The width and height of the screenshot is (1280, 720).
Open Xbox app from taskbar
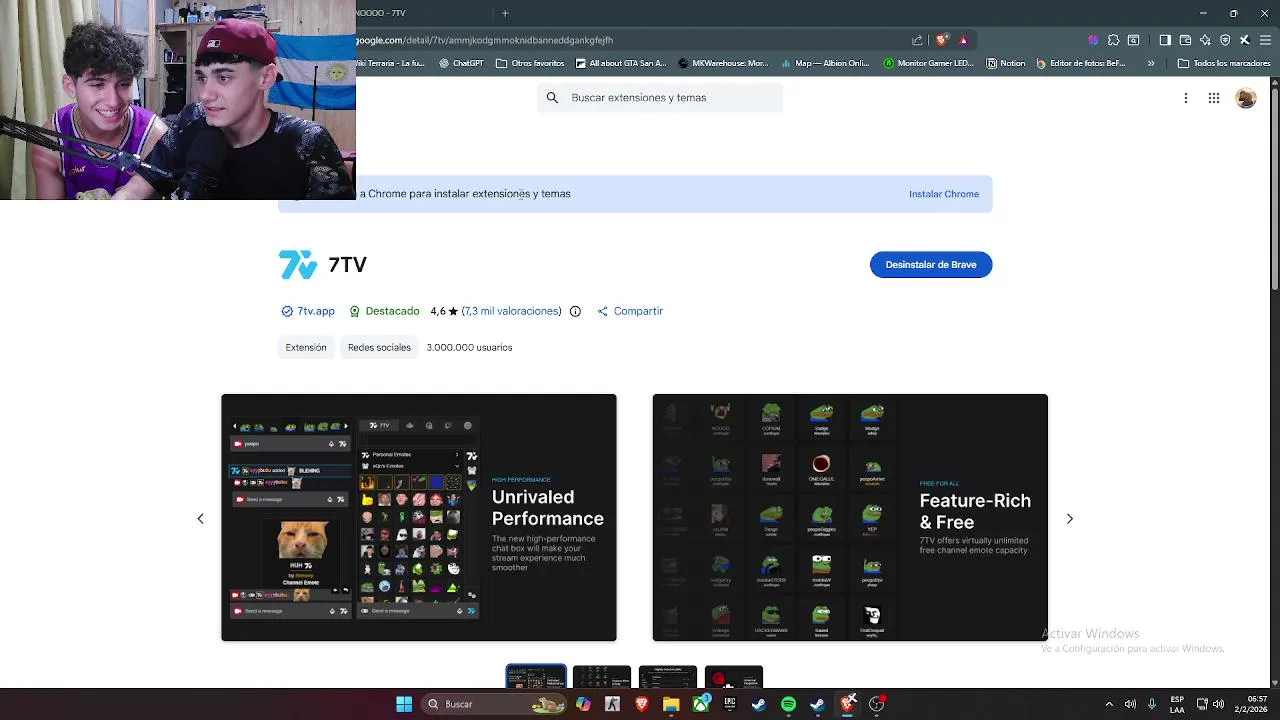click(x=701, y=704)
